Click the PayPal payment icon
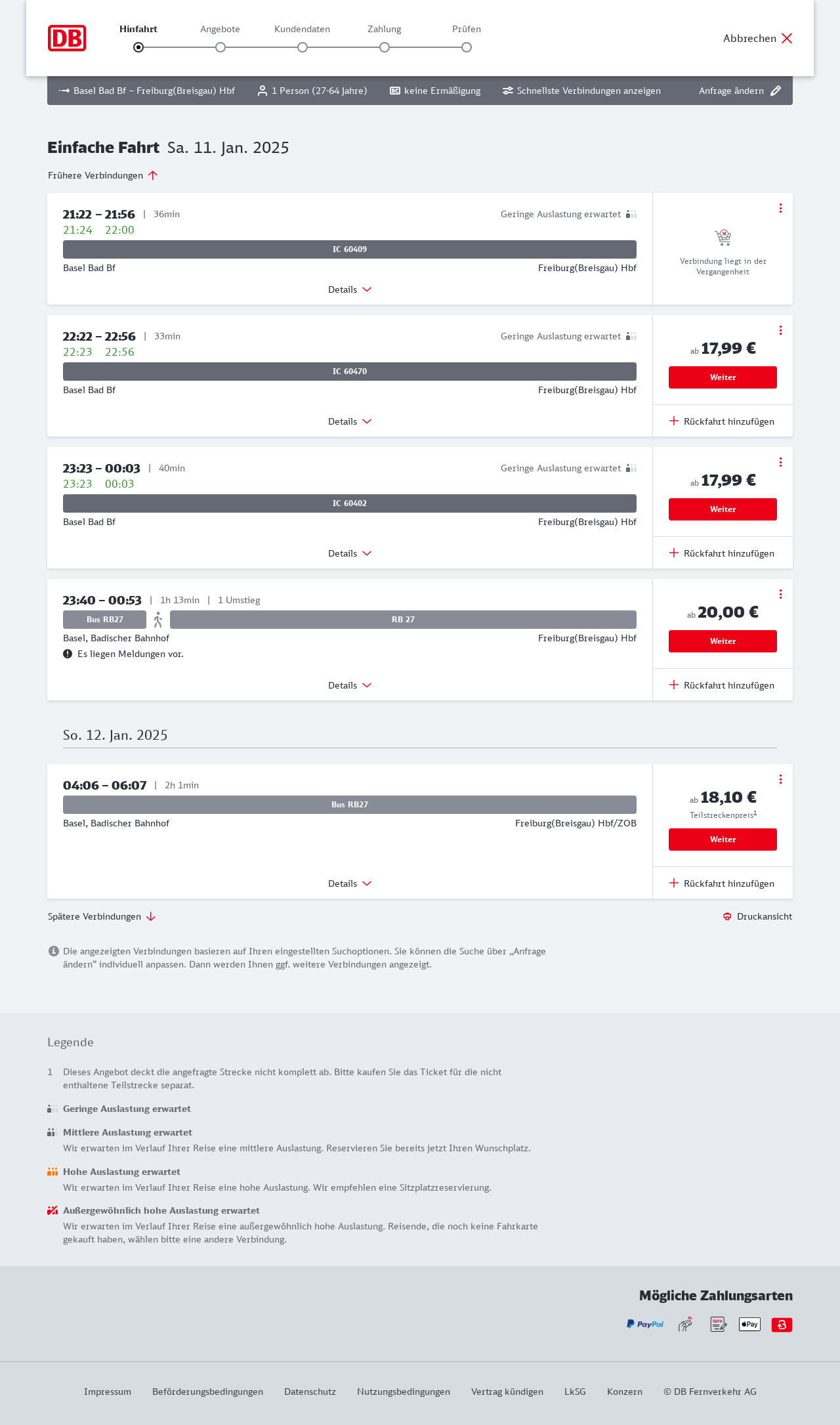840x1425 pixels. pos(645,1325)
